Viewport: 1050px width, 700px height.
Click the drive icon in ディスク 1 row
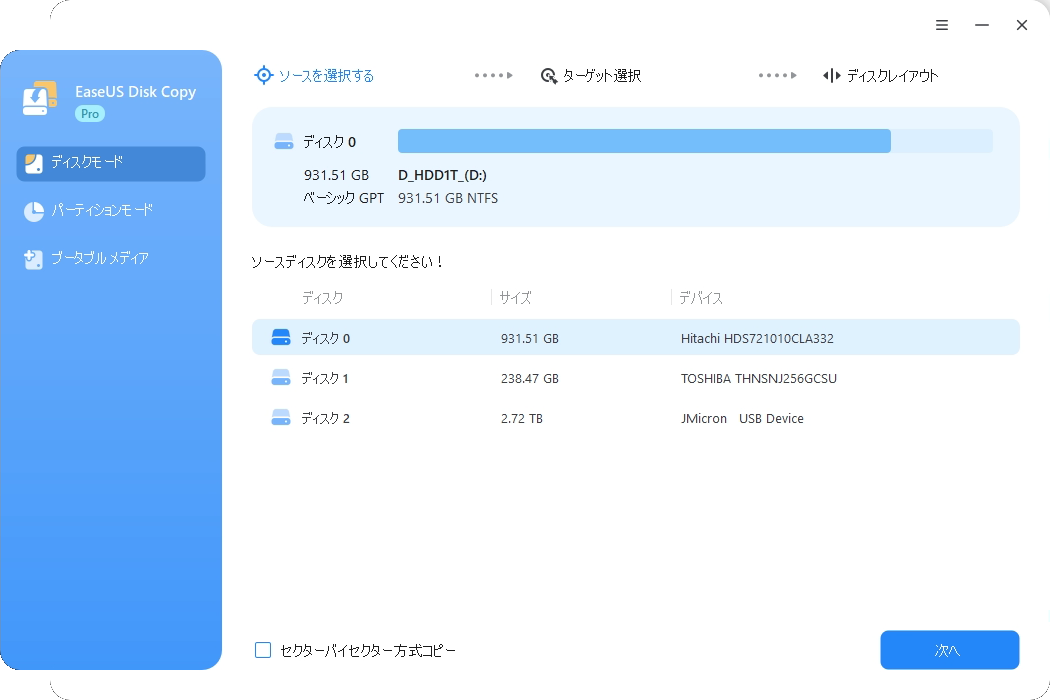point(281,378)
